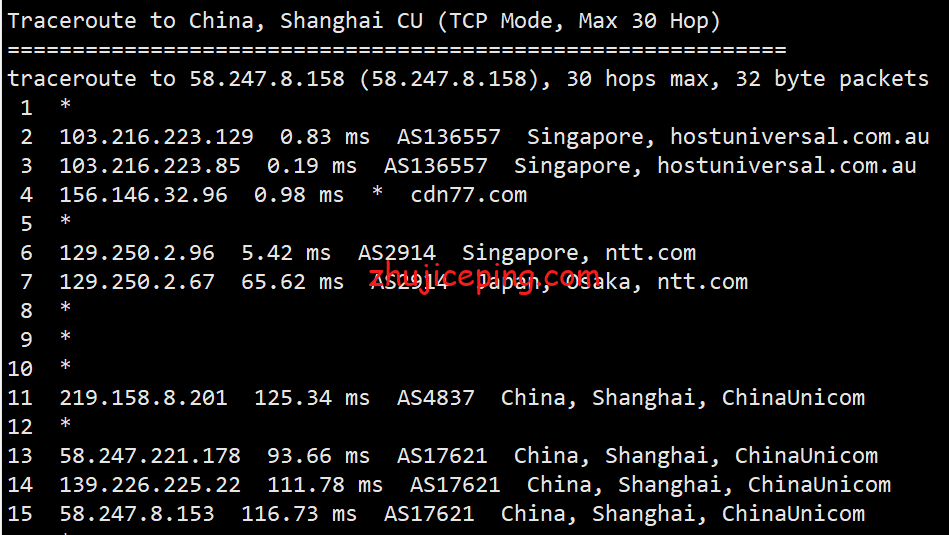This screenshot has height=535, width=949.
Task: Click the 125.34 ms latency value
Action: (x=312, y=398)
